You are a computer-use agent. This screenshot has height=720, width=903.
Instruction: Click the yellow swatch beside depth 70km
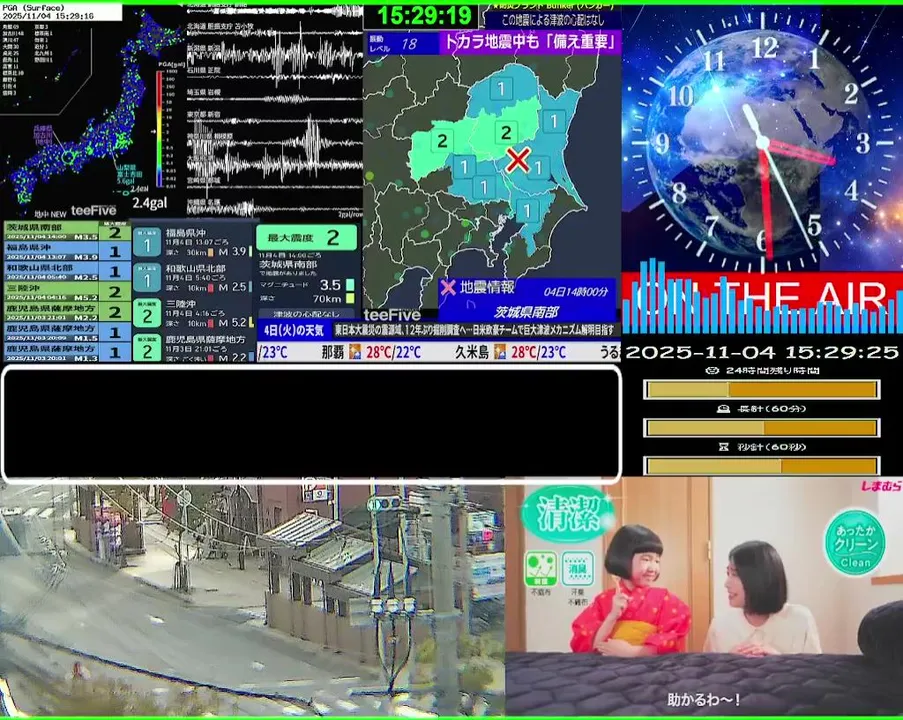click(350, 298)
